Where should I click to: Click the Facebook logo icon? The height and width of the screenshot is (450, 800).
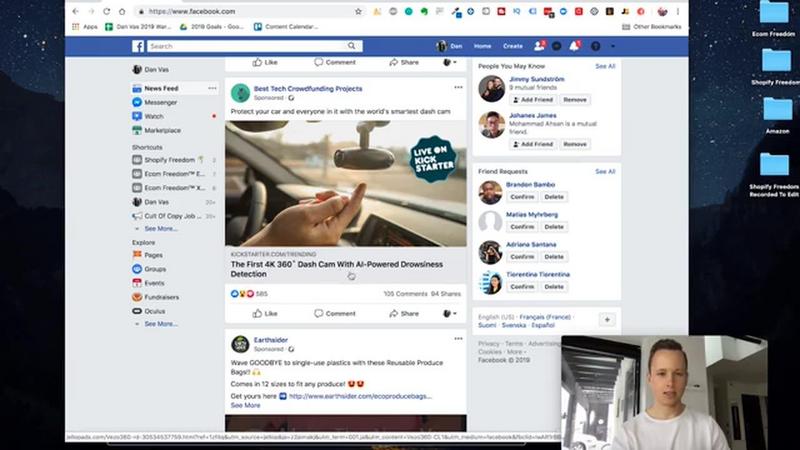click(x=138, y=46)
